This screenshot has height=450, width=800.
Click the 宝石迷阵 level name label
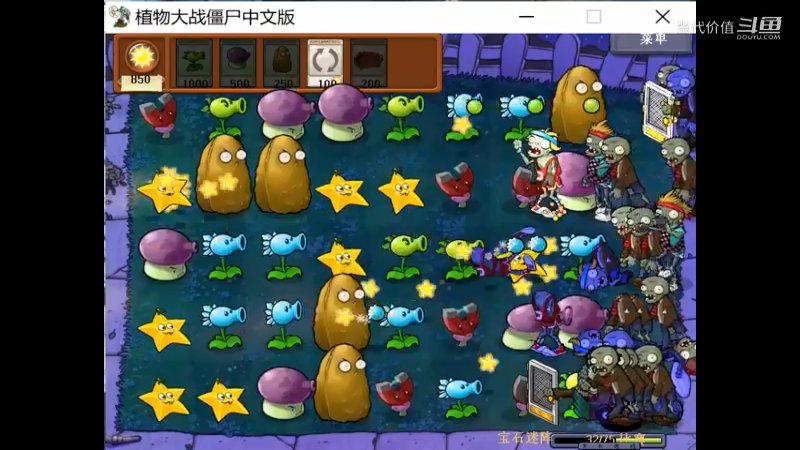[x=525, y=438]
